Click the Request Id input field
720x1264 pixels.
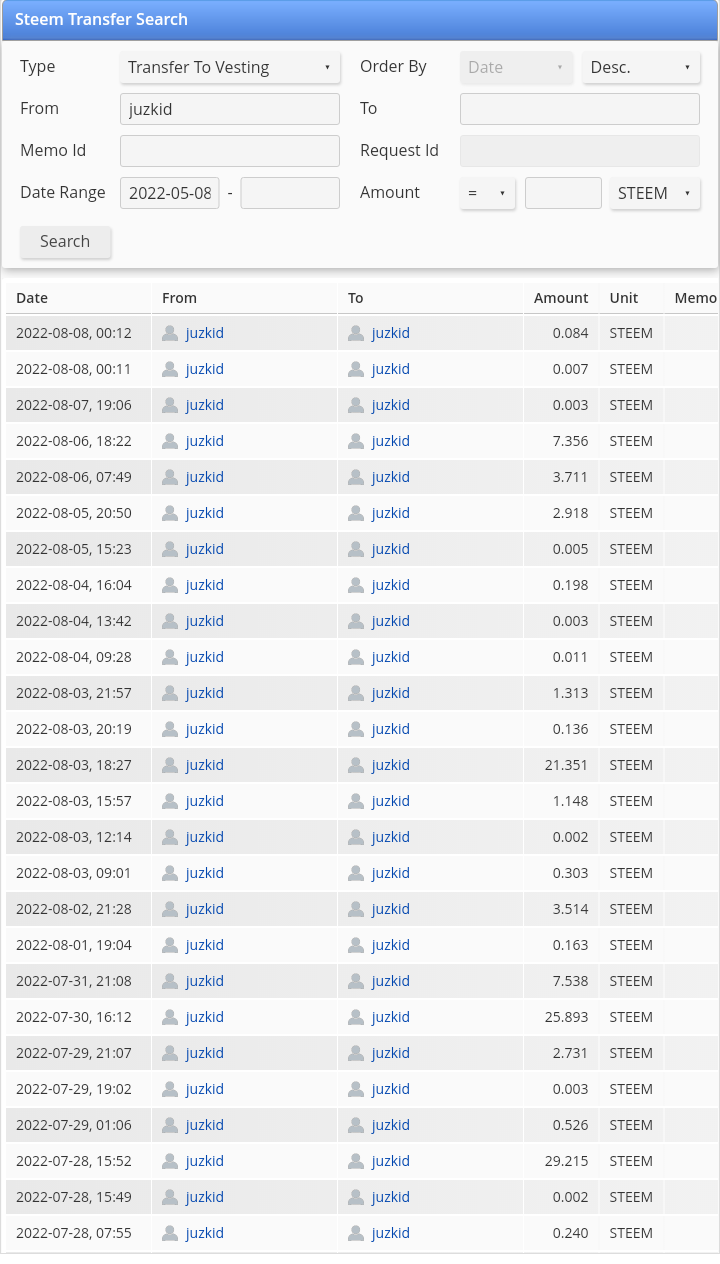point(580,151)
